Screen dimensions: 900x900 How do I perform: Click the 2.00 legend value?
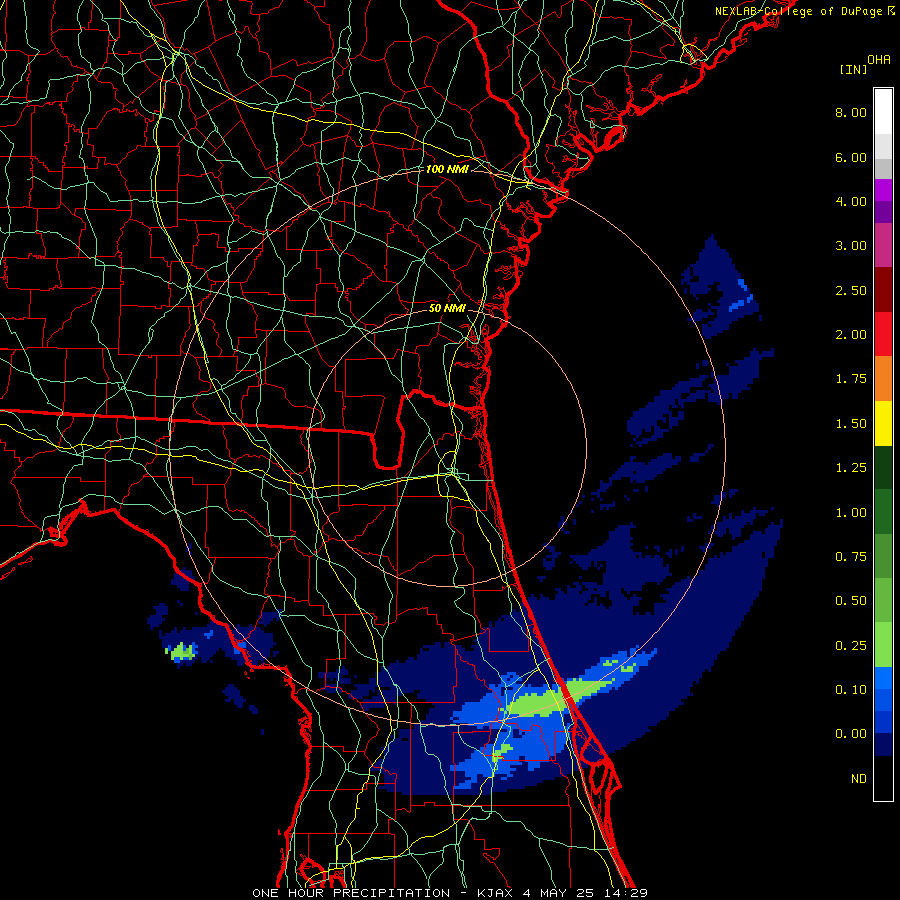[851, 335]
